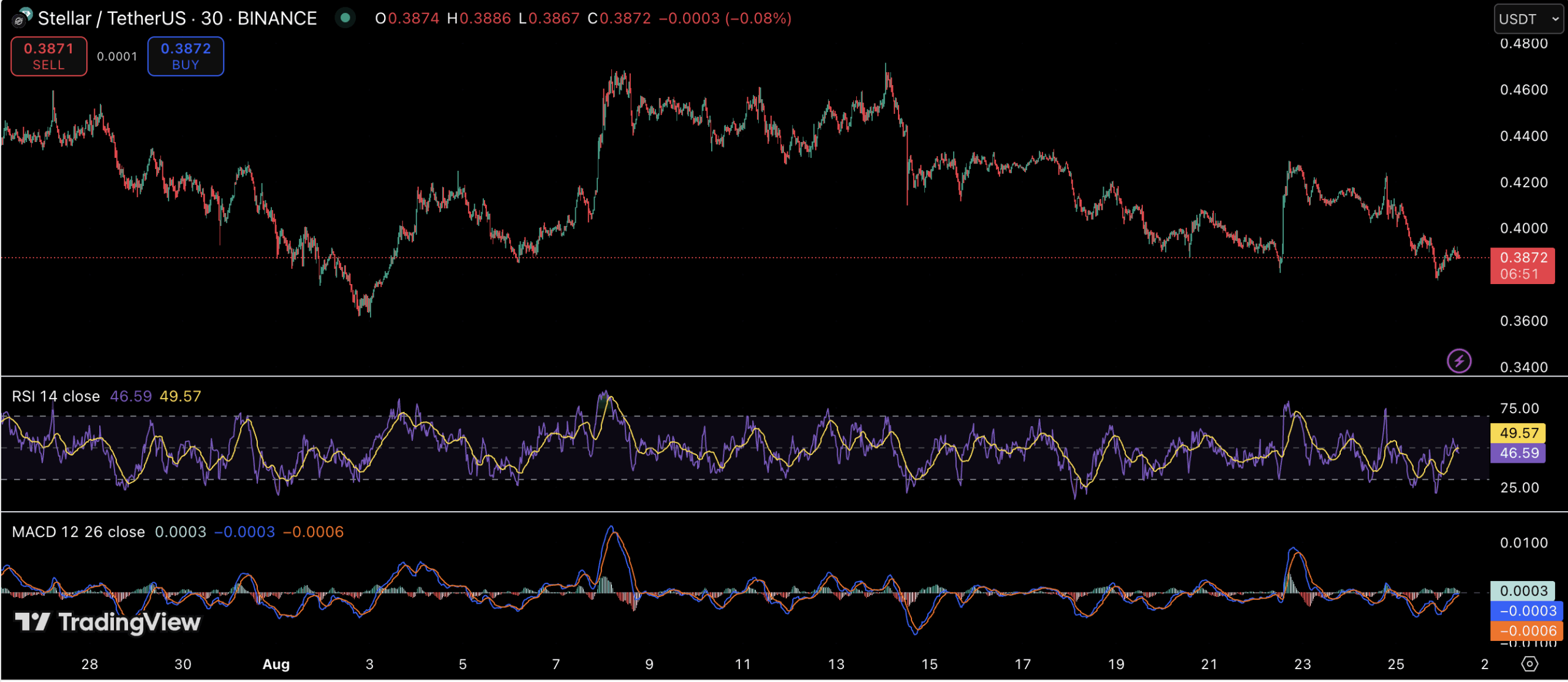Open chart settings hexagon gear icon
Viewport: 1568px width, 682px height.
(1529, 664)
